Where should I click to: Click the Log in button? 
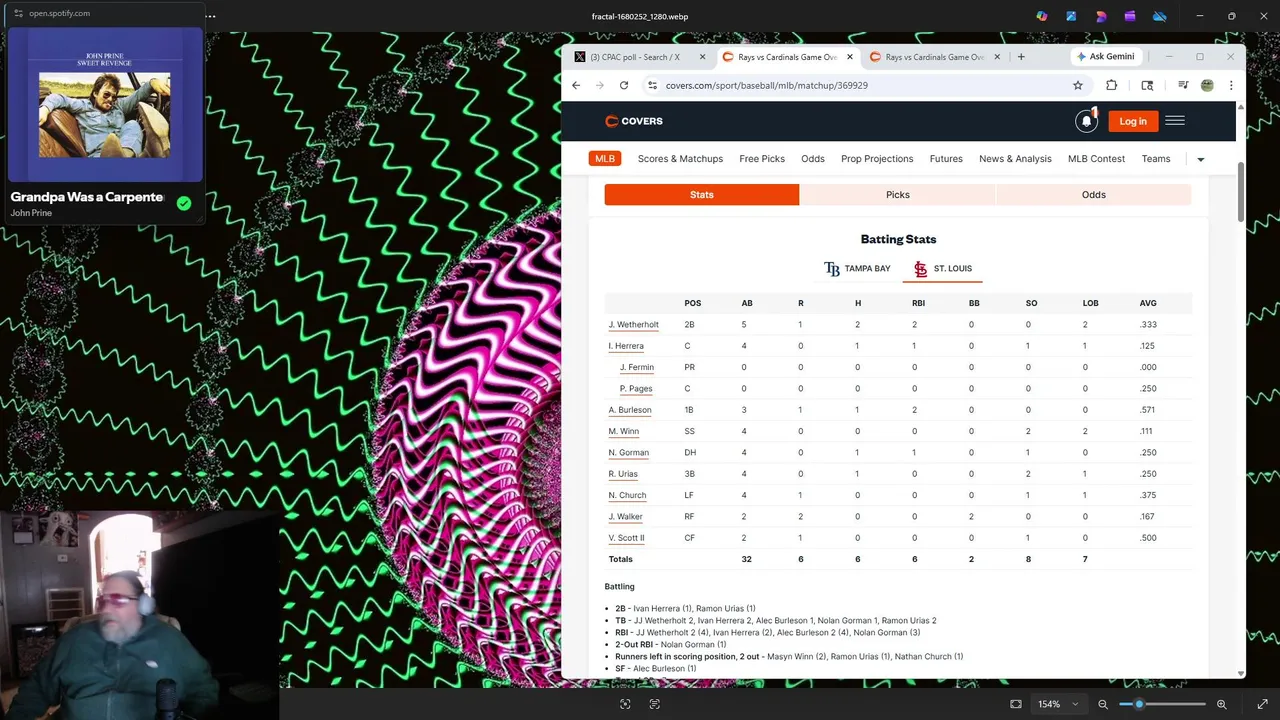point(1133,121)
